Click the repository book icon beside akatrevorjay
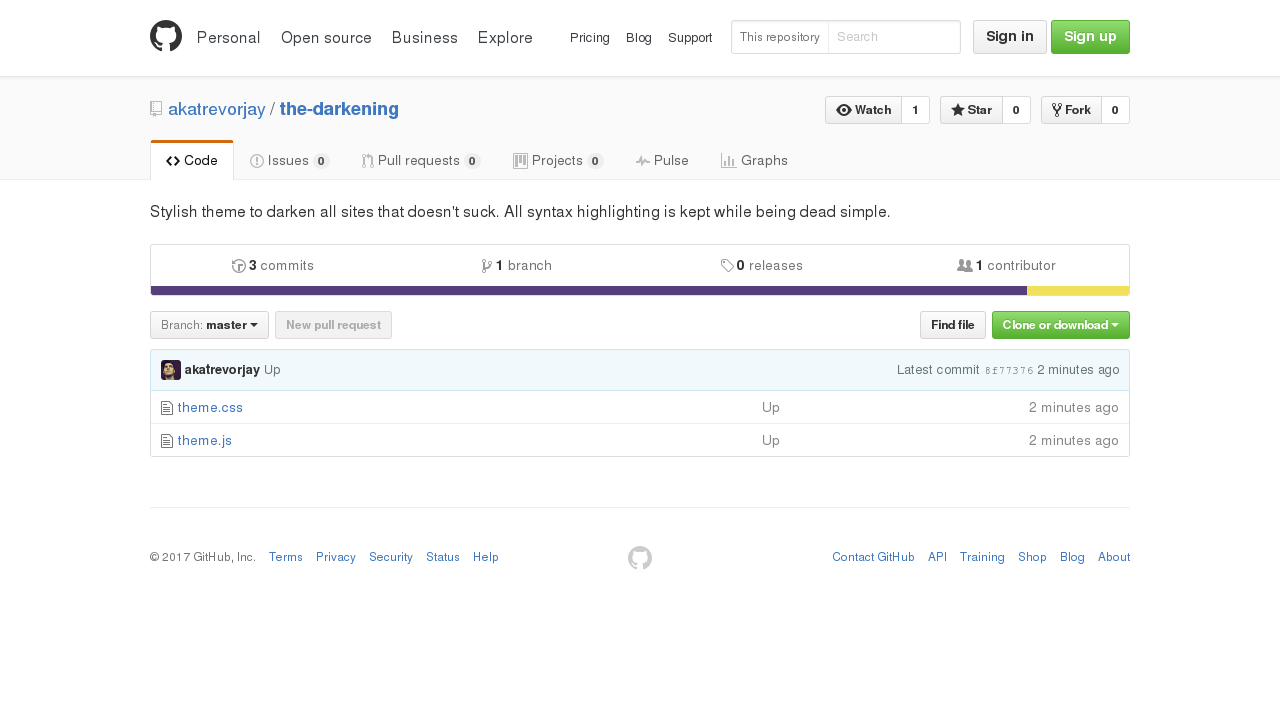This screenshot has height=720, width=1280. click(156, 109)
